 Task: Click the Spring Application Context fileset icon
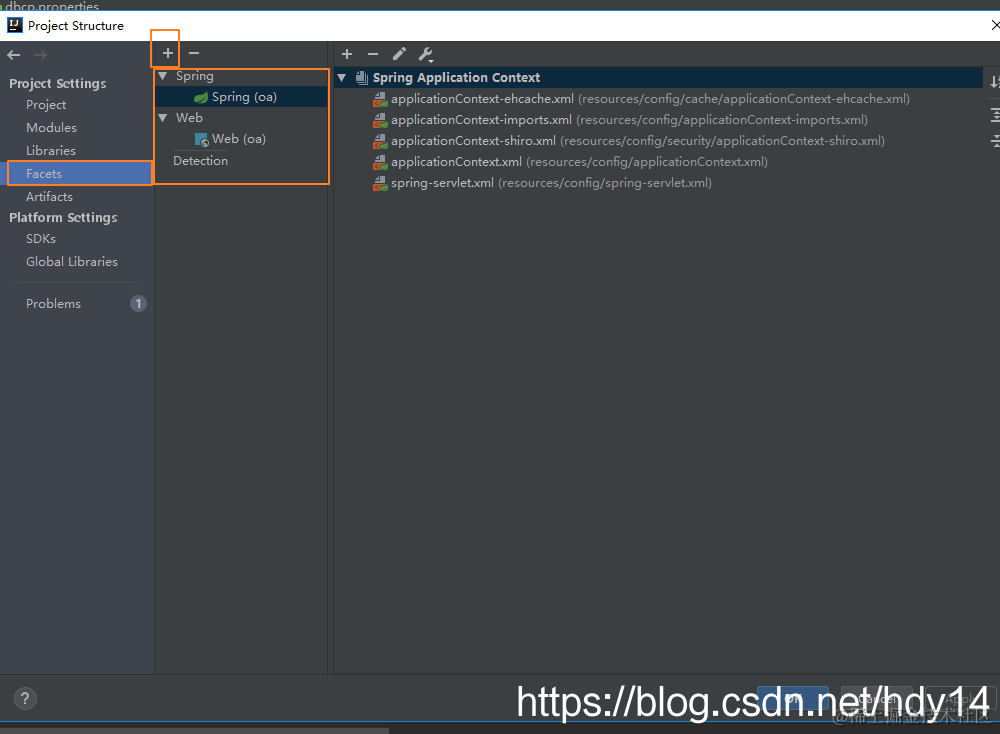[x=362, y=78]
